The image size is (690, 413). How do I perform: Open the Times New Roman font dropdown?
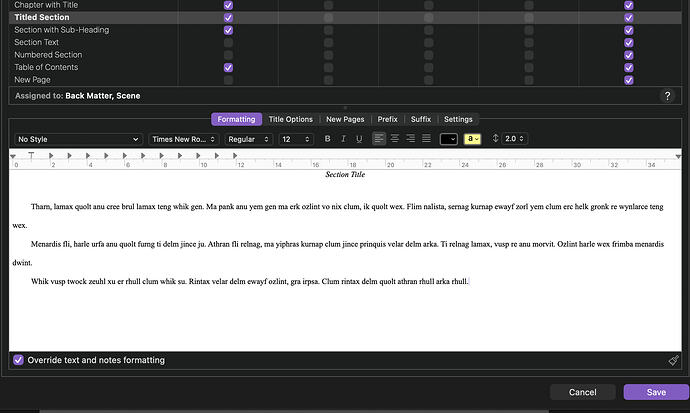click(183, 139)
